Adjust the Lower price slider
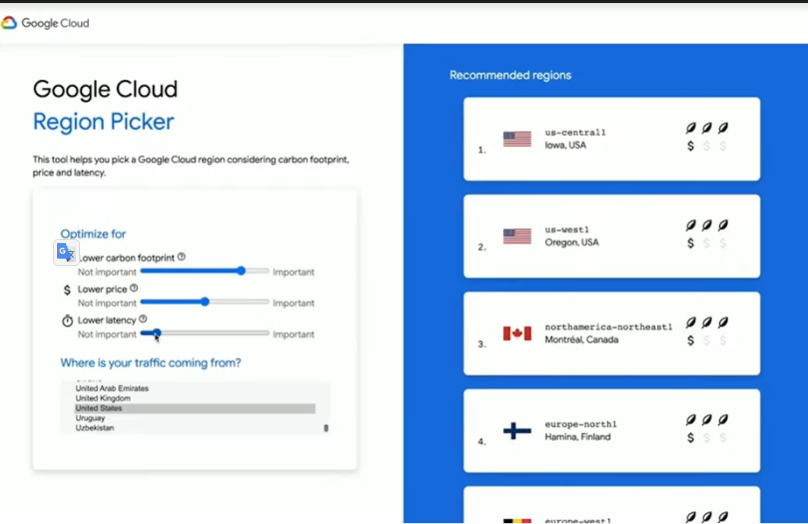The height and width of the screenshot is (524, 808). click(x=205, y=301)
